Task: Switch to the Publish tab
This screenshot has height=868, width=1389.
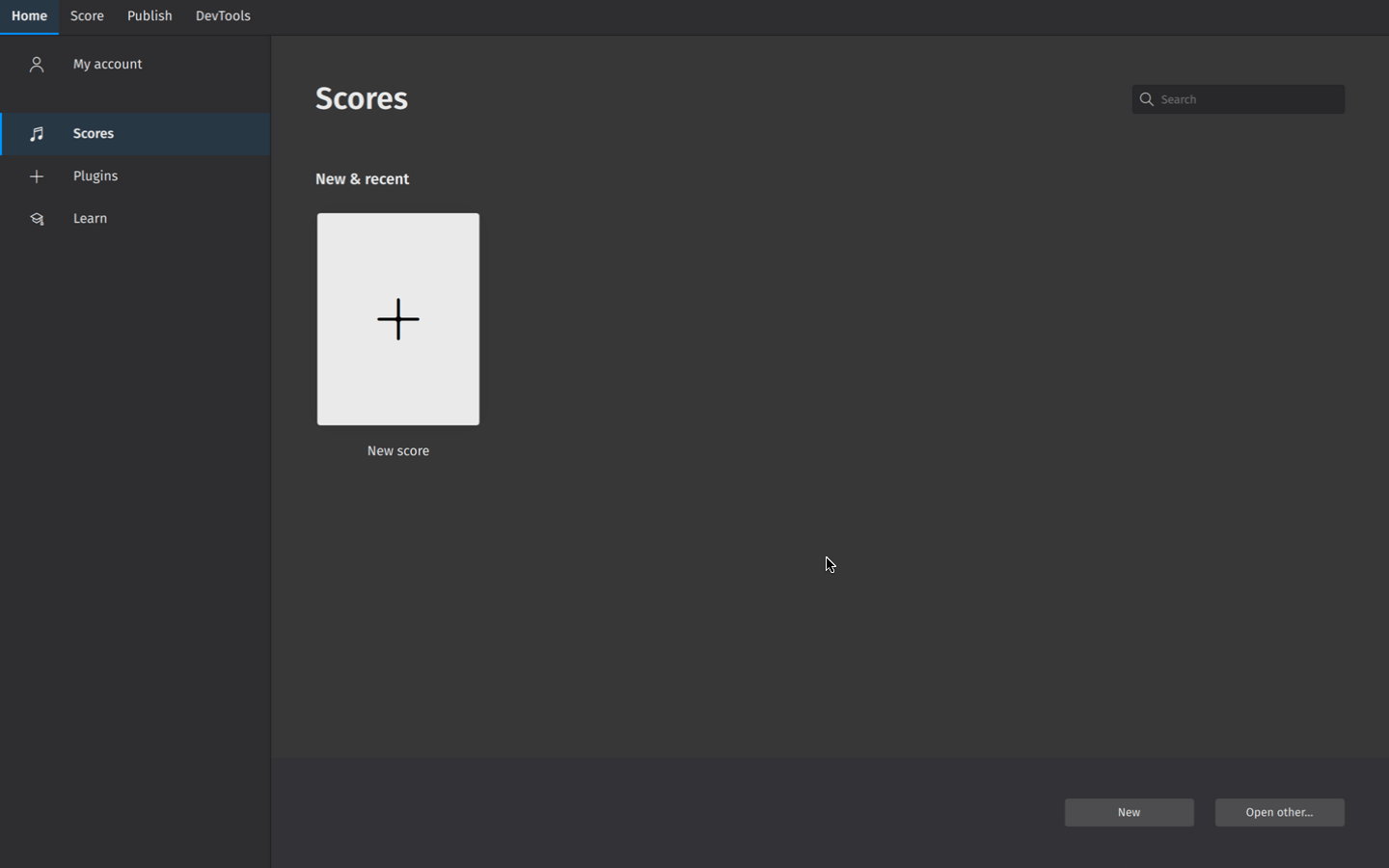Action: click(x=149, y=15)
